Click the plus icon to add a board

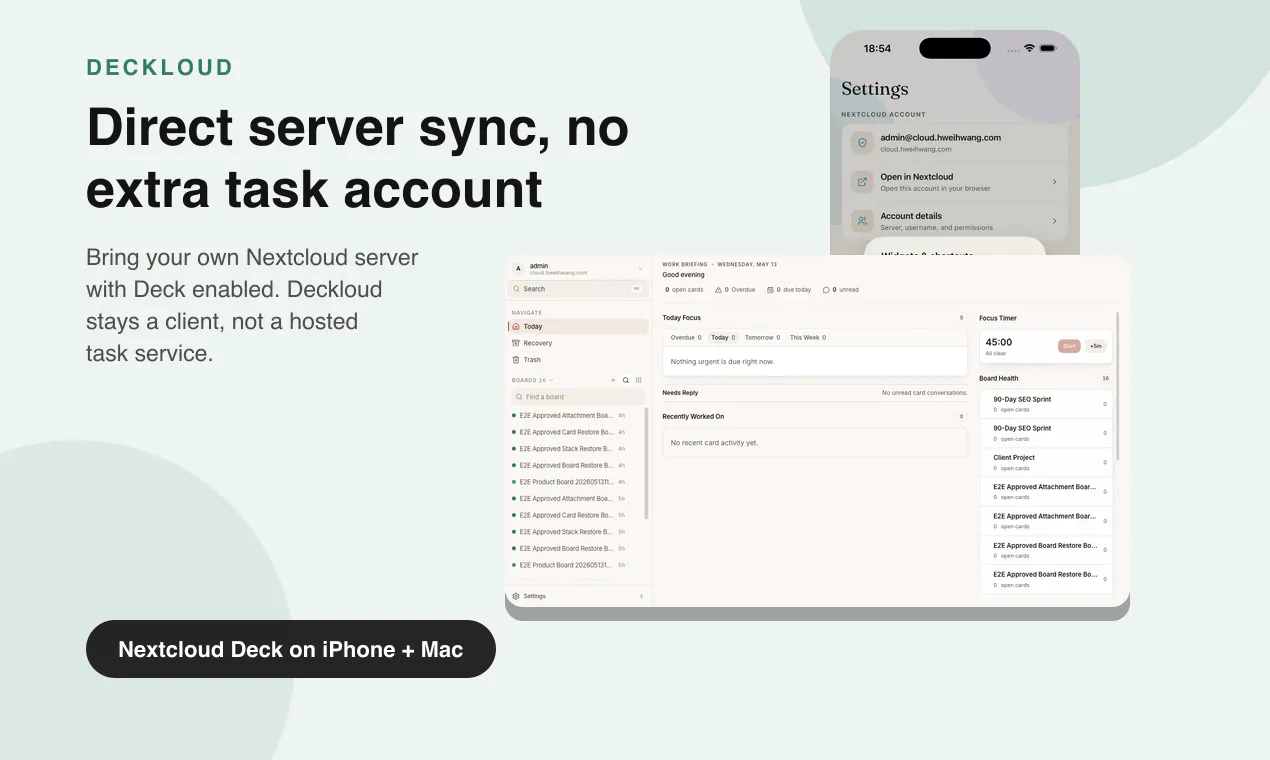coord(613,380)
